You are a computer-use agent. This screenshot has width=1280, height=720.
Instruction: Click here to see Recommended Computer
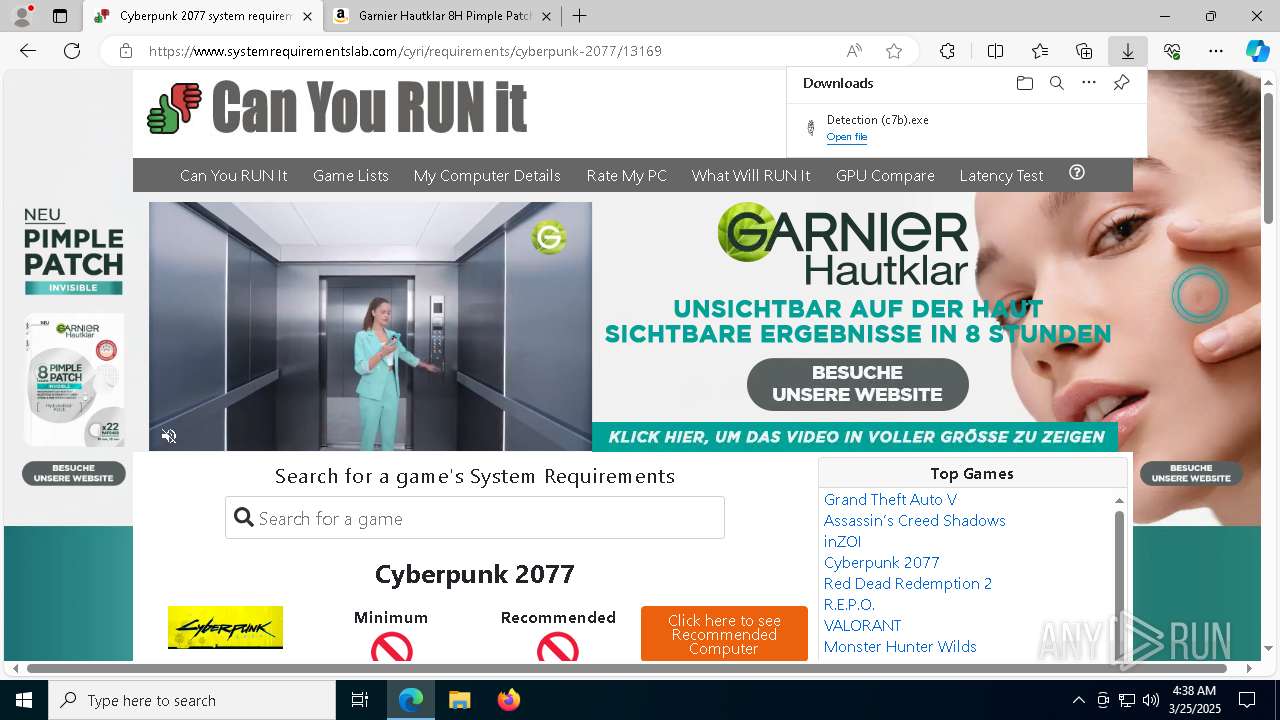724,634
